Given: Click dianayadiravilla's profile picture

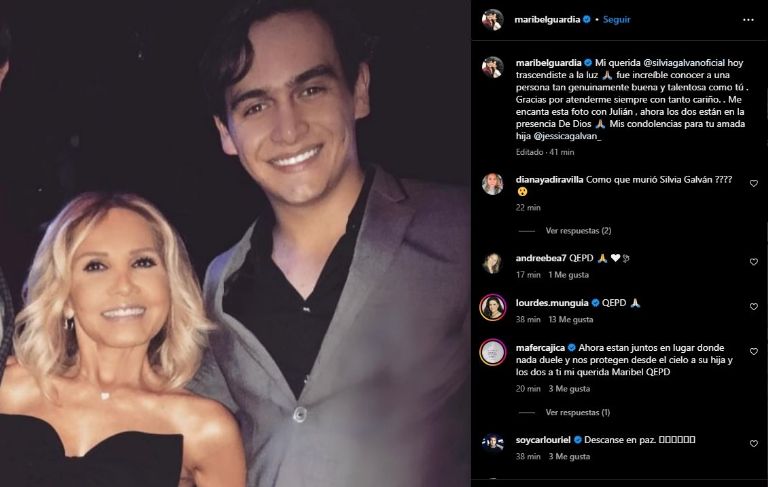Looking at the screenshot, I should 491,183.
